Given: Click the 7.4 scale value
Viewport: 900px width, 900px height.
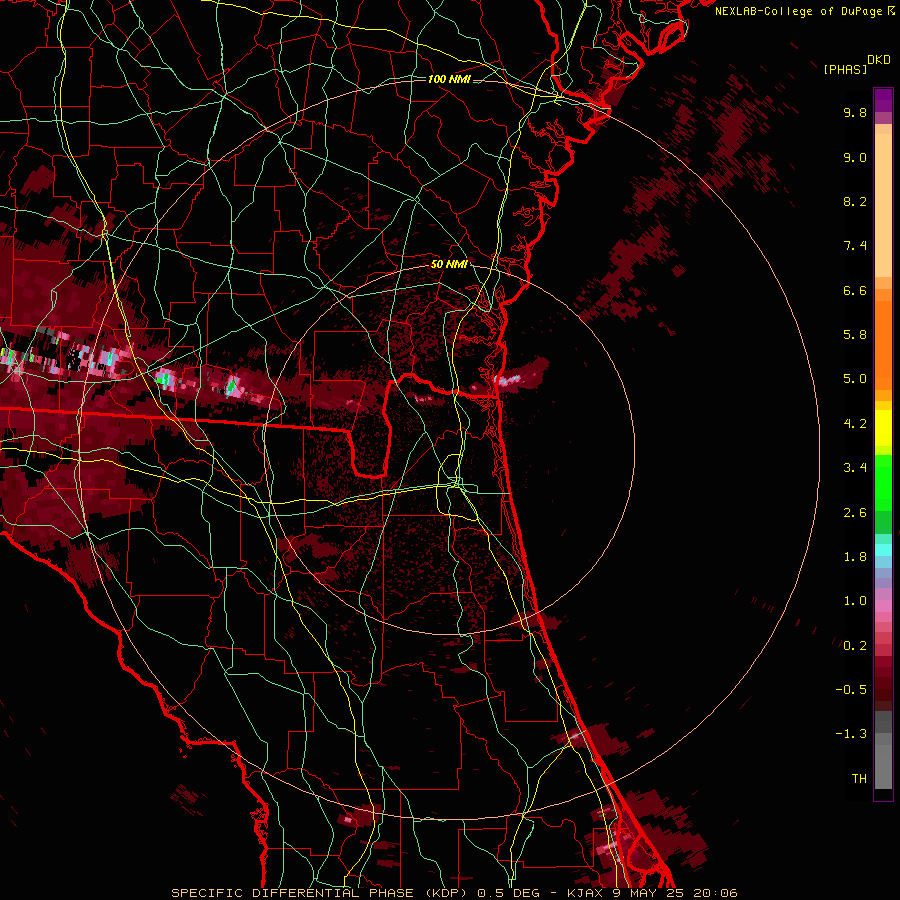Looking at the screenshot, I should pos(855,246).
